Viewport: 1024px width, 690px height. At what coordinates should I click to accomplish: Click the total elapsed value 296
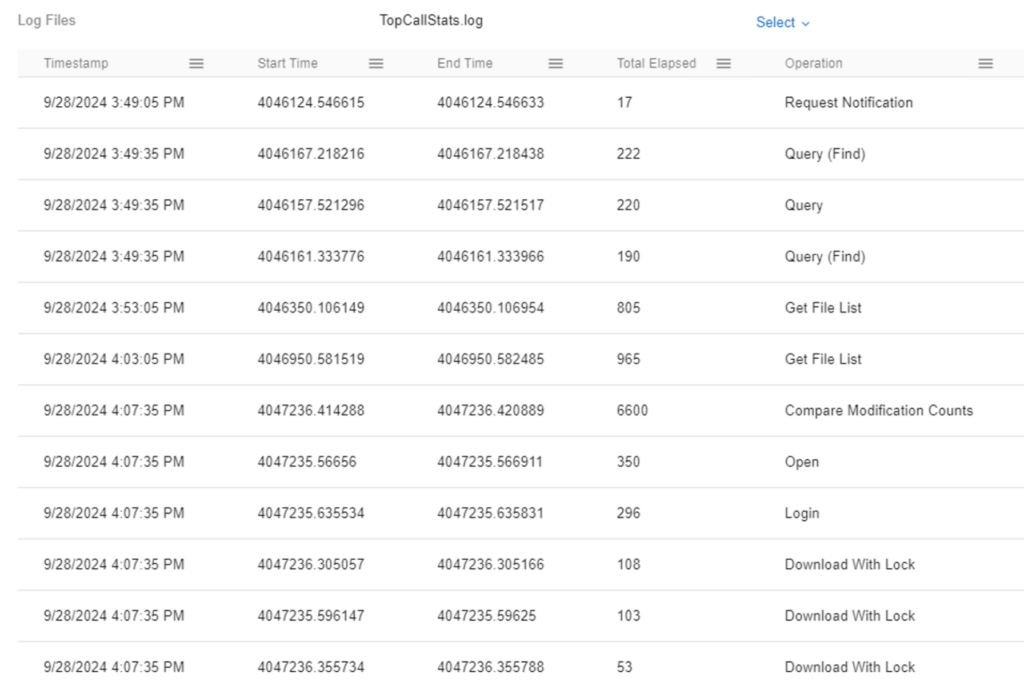tap(628, 514)
